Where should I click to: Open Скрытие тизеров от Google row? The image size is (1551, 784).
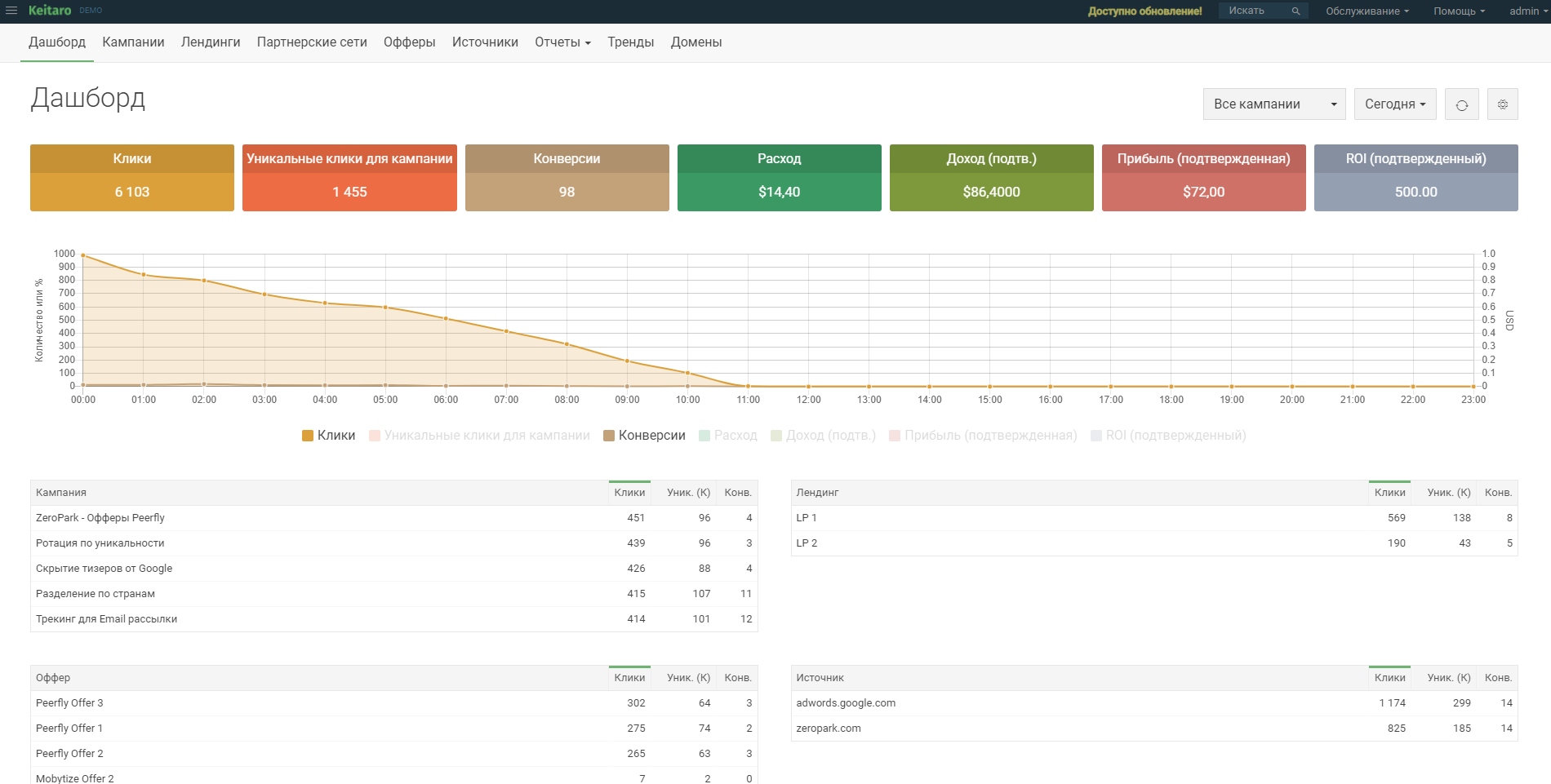(394, 569)
